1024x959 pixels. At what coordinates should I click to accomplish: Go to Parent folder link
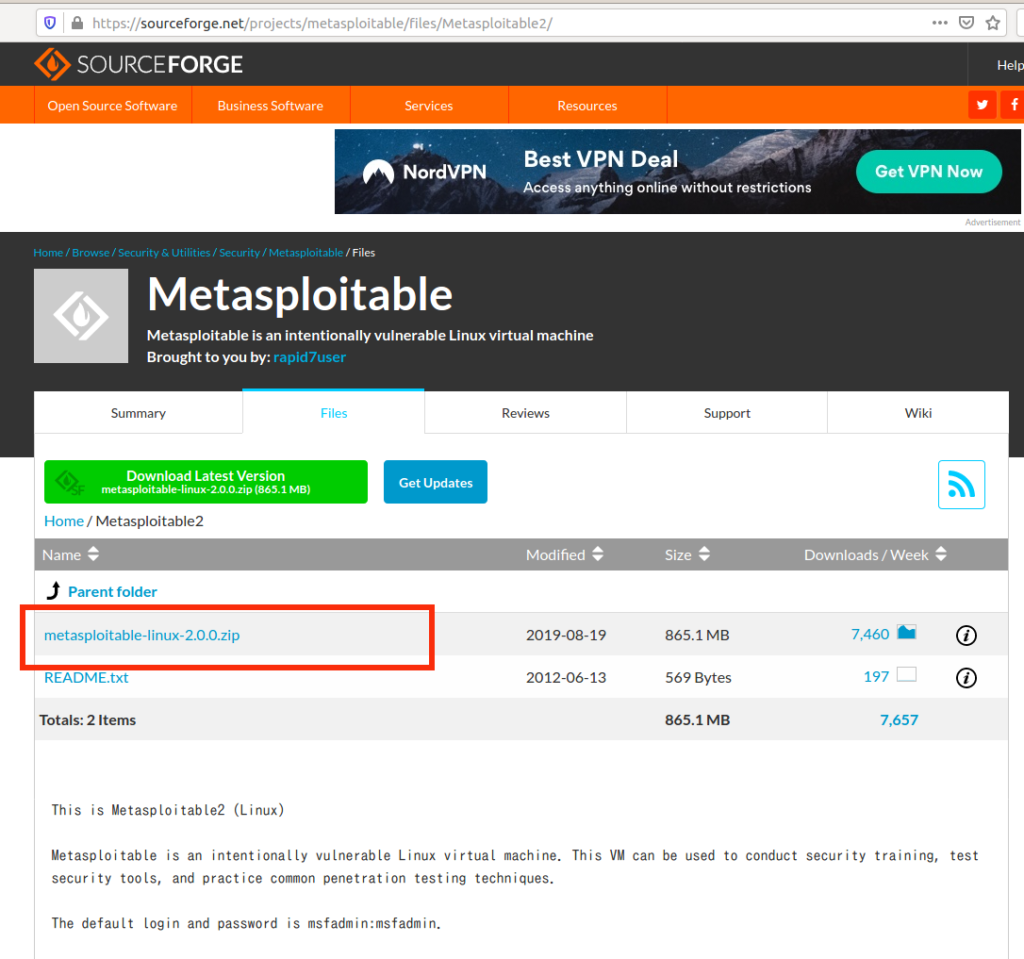[x=112, y=591]
